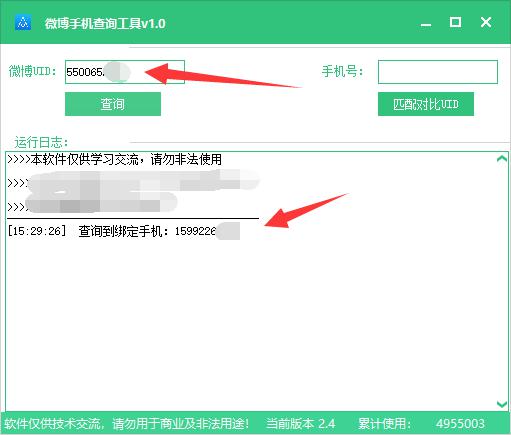Image resolution: width=511 pixels, height=435 pixels.
Task: Maximize the window
Action: [455, 22]
